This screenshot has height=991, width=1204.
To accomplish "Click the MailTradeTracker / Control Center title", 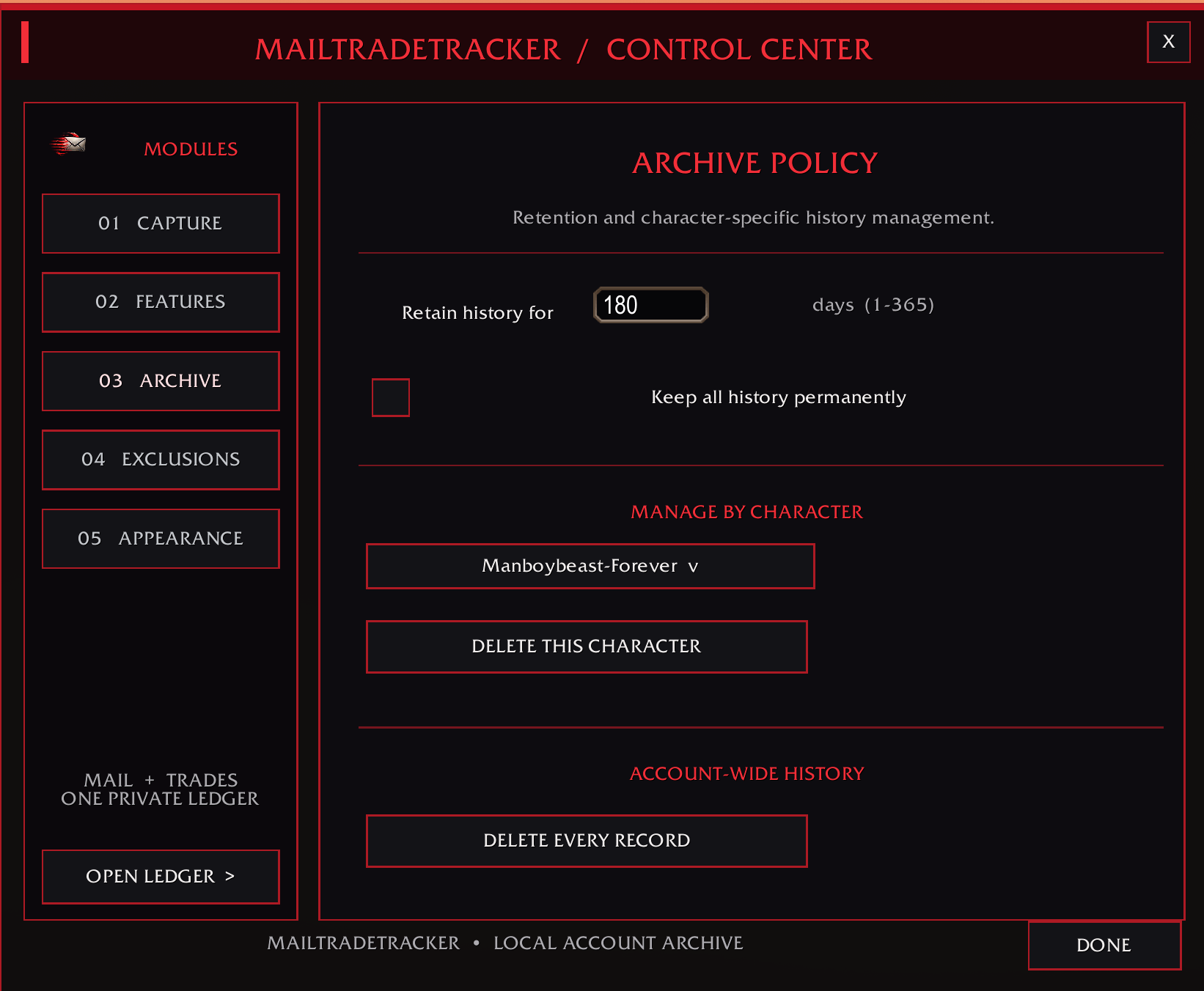I will pyautogui.click(x=563, y=49).
